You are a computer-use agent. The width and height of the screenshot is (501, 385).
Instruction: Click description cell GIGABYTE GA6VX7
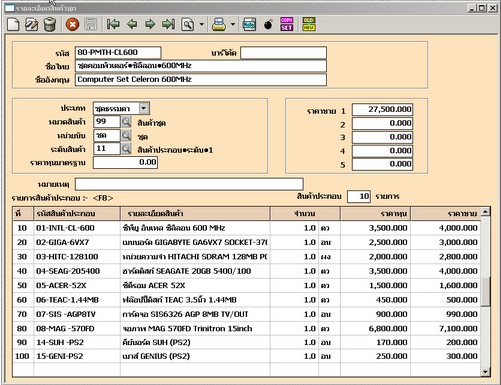[x=195, y=243]
